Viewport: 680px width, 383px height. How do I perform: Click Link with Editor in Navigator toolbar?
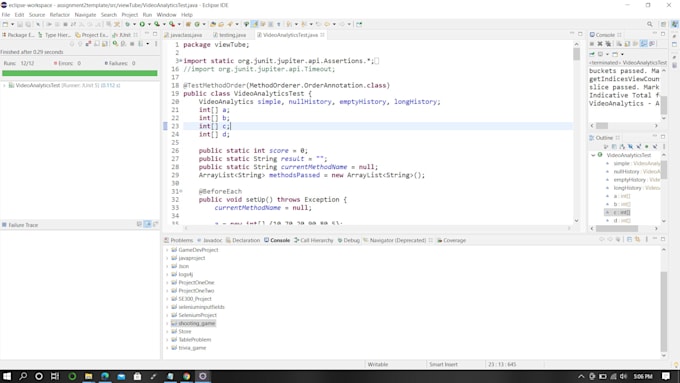[x=638, y=239]
